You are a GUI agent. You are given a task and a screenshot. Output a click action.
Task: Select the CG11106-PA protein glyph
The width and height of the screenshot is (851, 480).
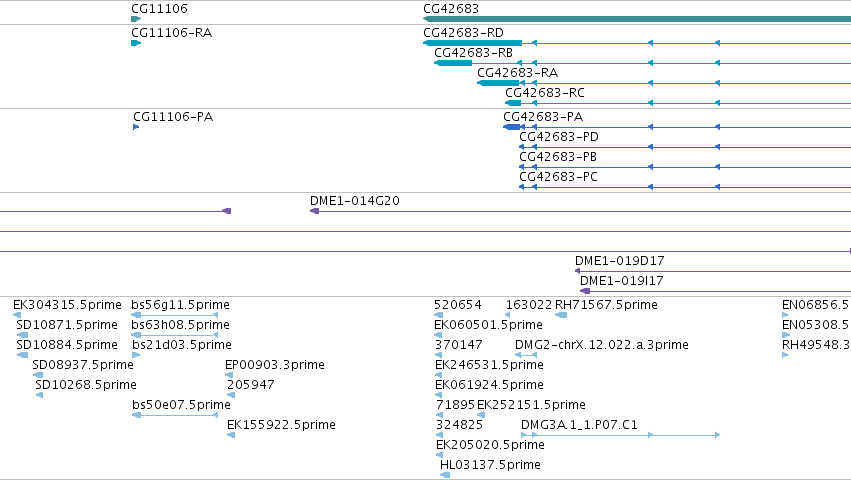click(136, 127)
